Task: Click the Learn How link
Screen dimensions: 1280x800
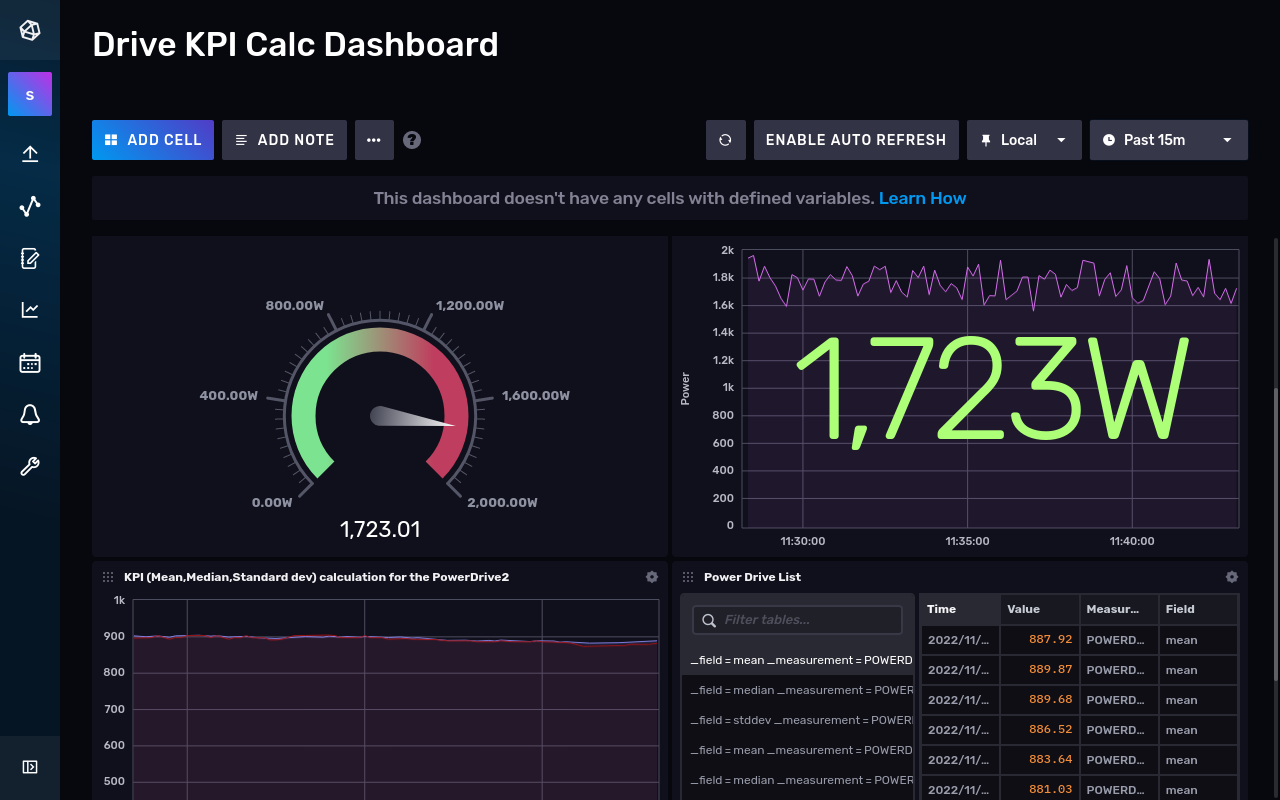Action: pos(922,198)
